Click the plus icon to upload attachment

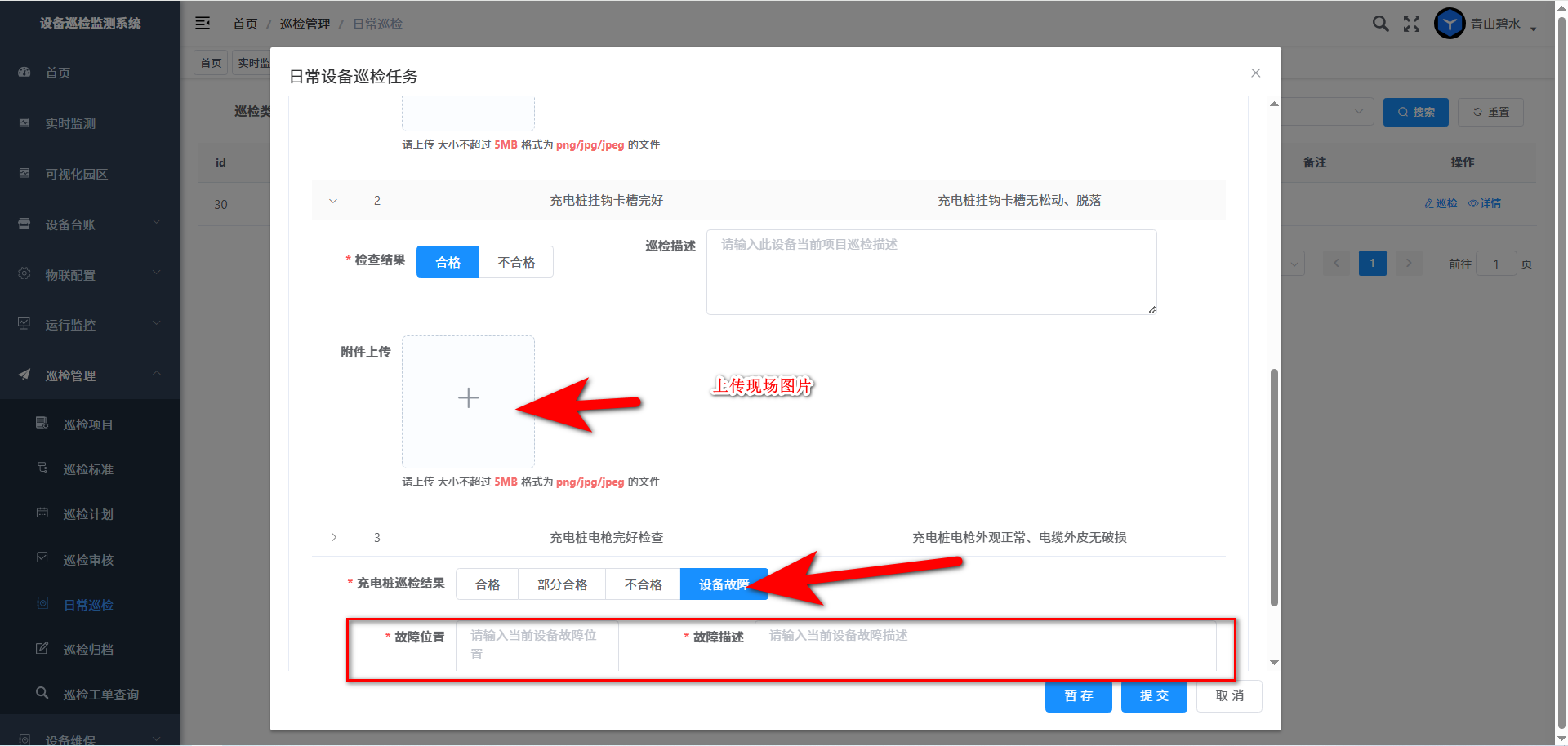[468, 398]
